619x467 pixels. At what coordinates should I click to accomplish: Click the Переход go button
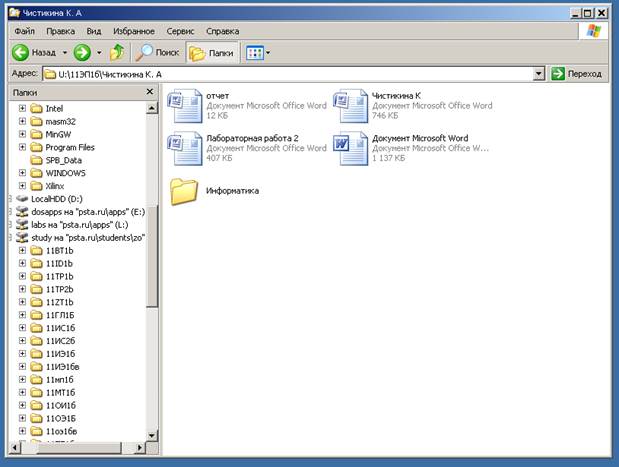(578, 74)
